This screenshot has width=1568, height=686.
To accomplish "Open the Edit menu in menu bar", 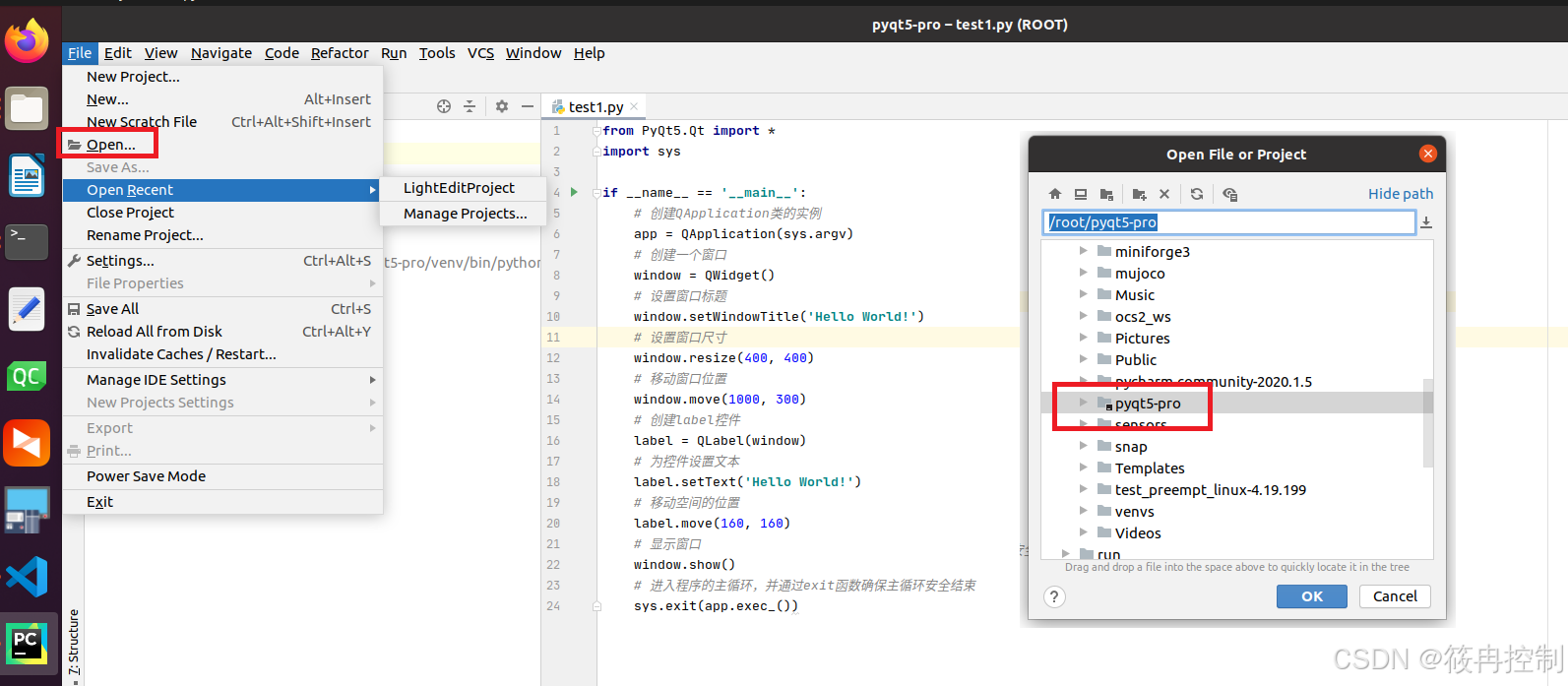I will [x=118, y=53].
